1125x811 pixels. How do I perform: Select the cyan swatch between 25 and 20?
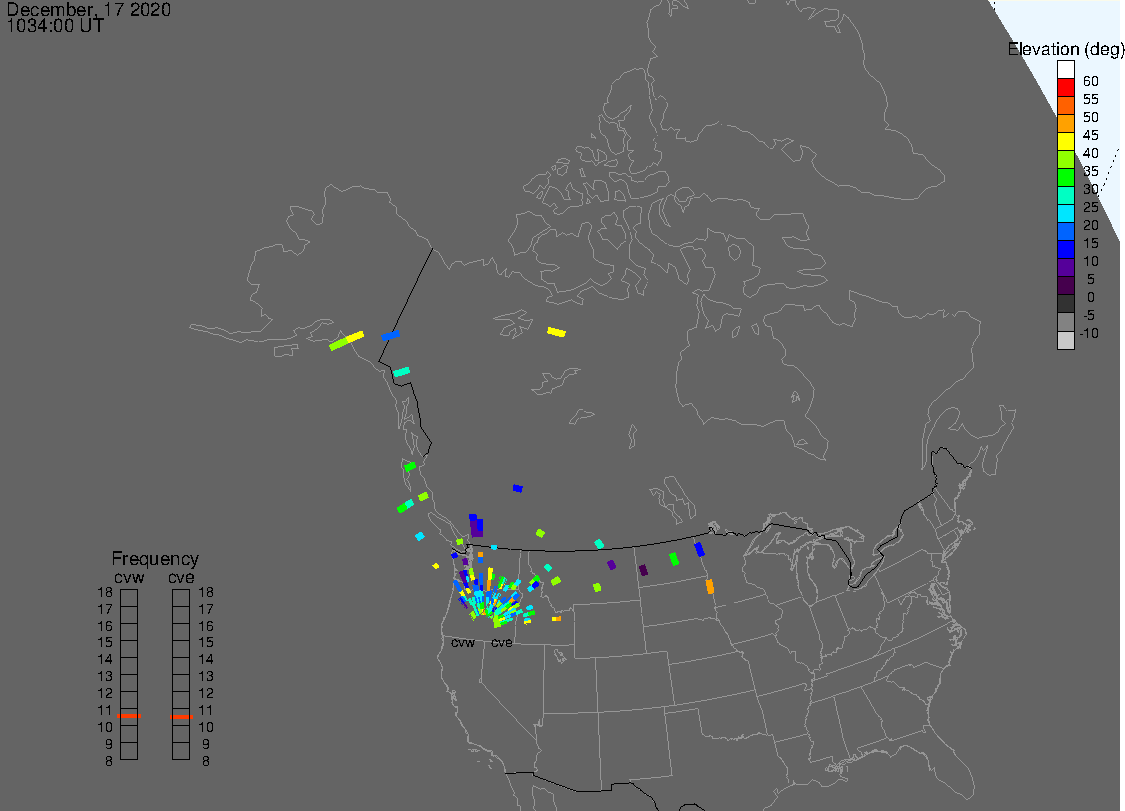pyautogui.click(x=1065, y=213)
